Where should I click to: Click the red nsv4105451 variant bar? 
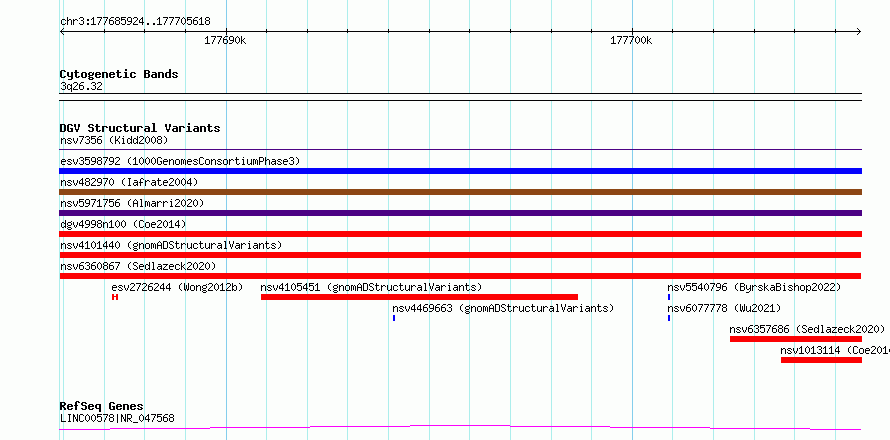point(419,297)
